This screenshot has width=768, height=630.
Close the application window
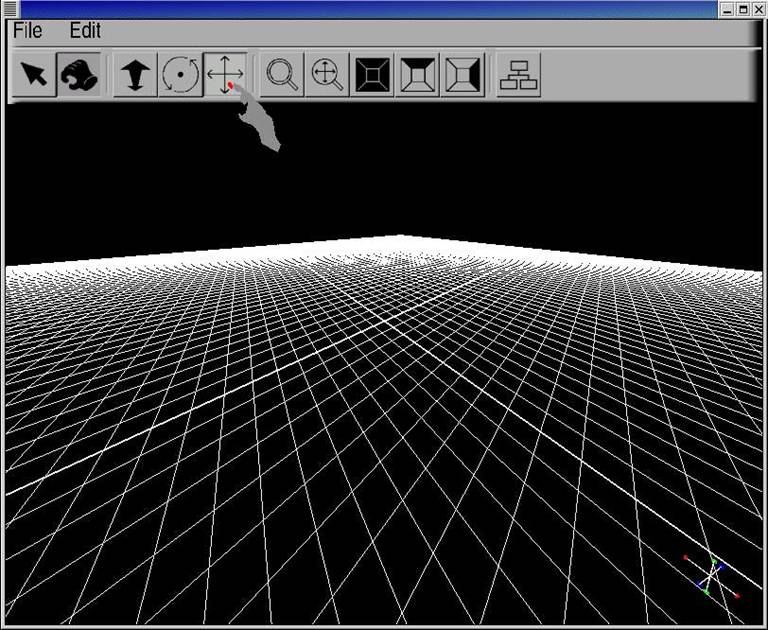click(x=758, y=9)
